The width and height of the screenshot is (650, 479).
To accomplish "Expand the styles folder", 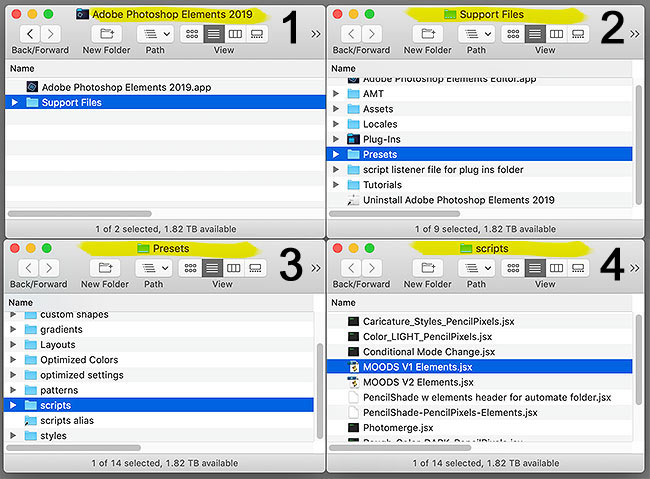I will point(13,435).
